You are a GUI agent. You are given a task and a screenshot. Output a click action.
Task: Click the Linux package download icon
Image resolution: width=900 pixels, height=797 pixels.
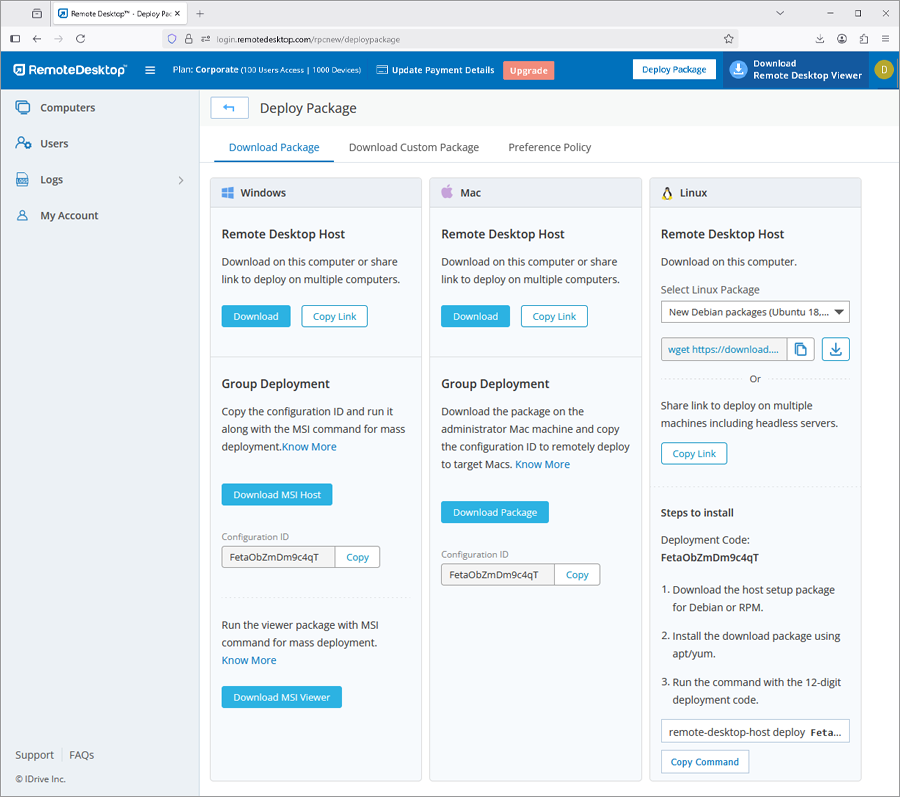(x=835, y=349)
